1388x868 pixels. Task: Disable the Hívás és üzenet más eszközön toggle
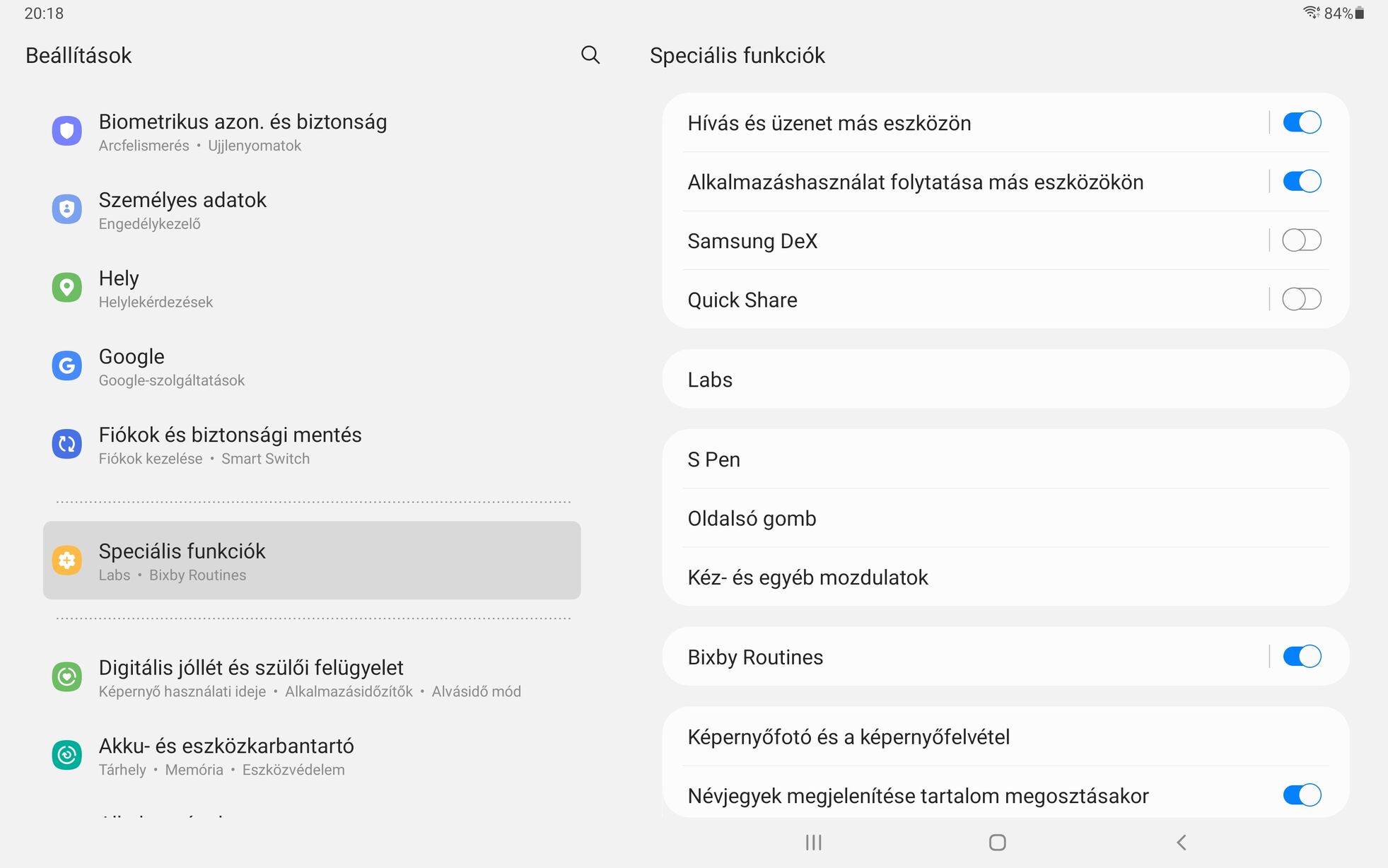[1302, 122]
